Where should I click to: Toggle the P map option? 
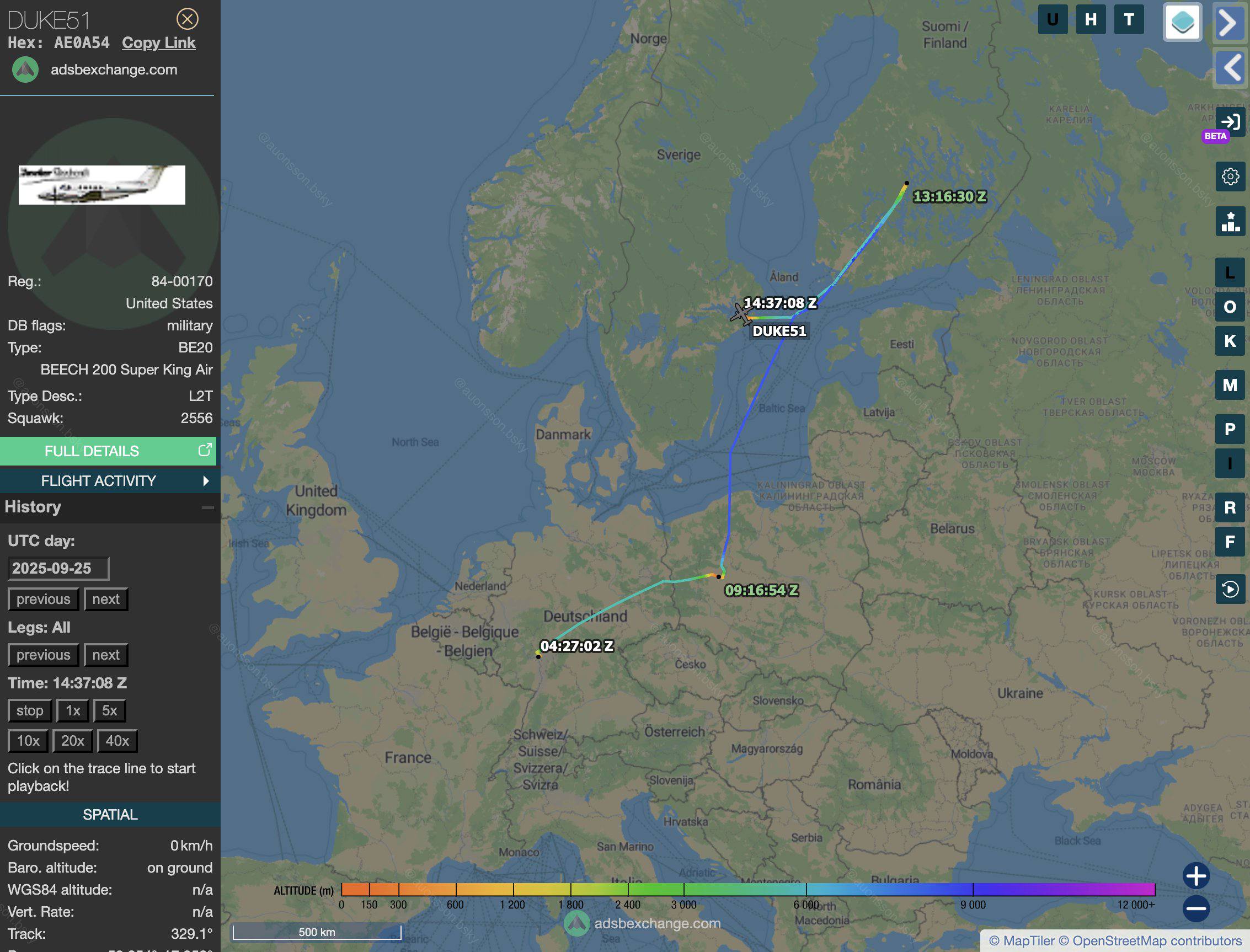pos(1230,430)
